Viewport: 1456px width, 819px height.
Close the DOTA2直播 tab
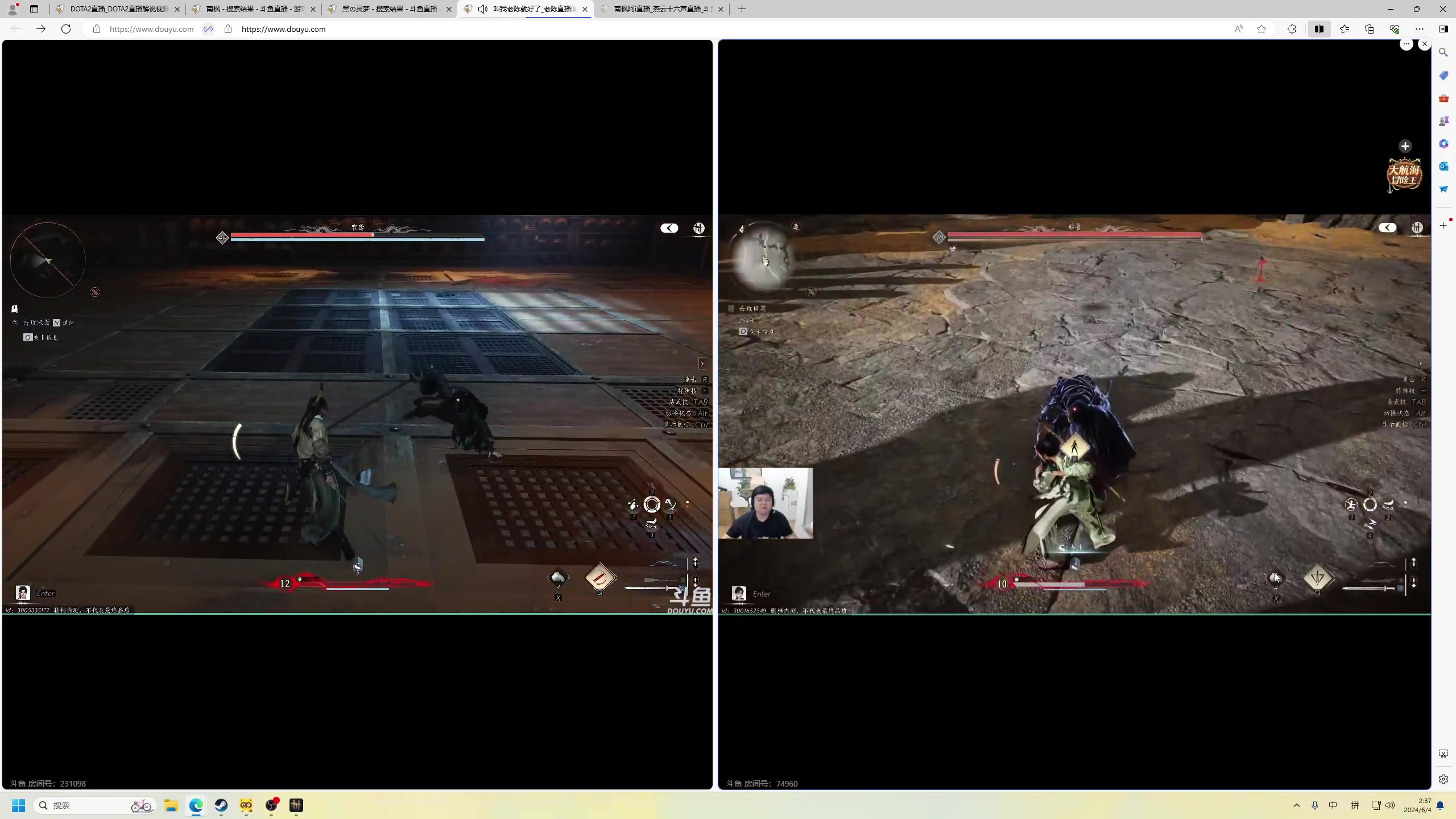pos(177,9)
